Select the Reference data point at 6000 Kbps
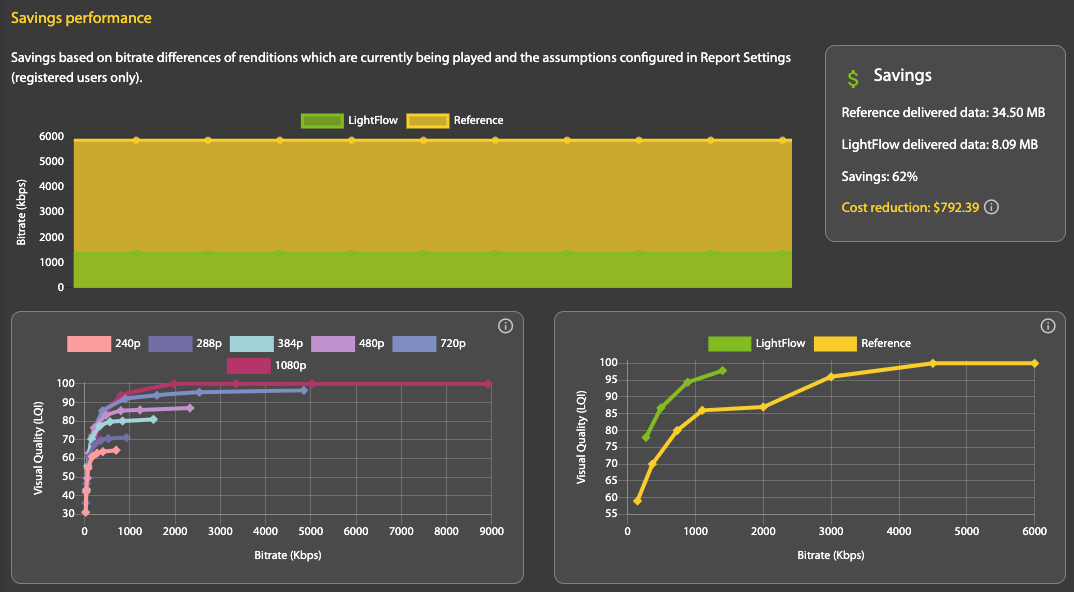1074x592 pixels. (1035, 363)
